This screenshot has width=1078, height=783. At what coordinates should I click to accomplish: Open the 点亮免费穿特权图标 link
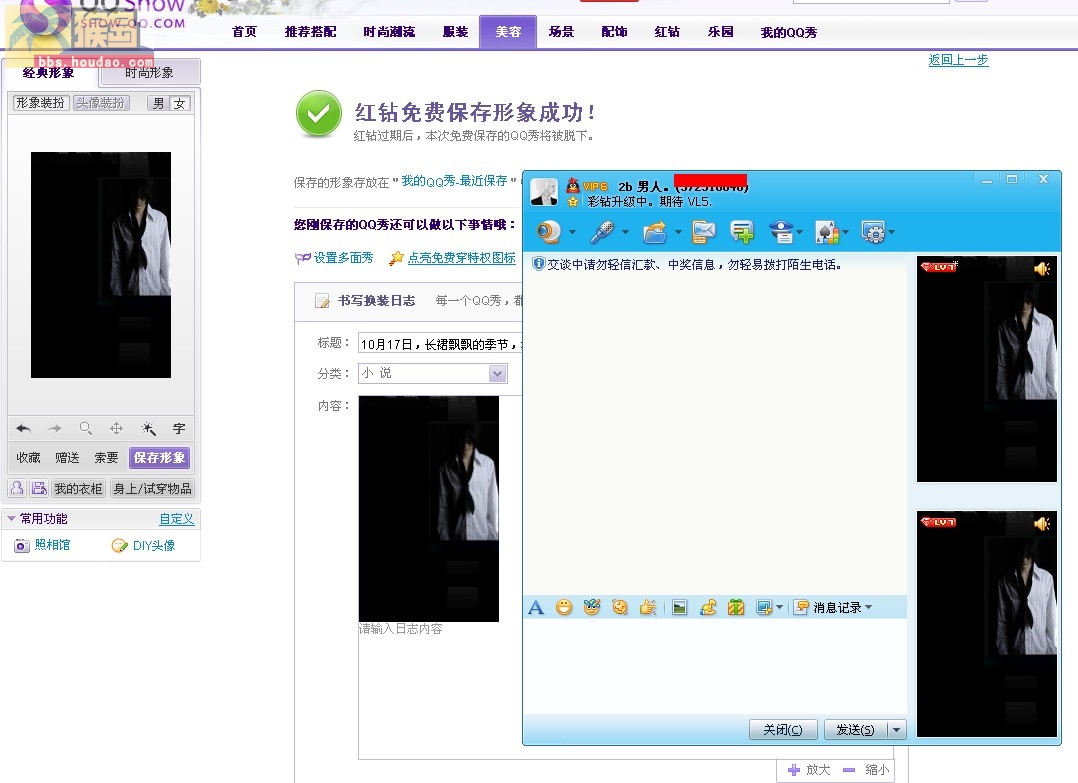[x=461, y=258]
